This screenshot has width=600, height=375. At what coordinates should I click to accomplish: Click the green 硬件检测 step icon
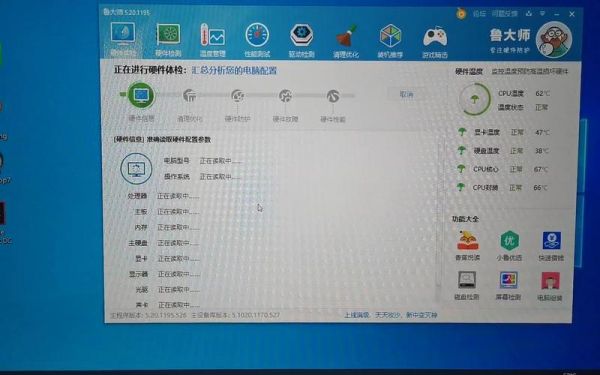[x=141, y=95]
